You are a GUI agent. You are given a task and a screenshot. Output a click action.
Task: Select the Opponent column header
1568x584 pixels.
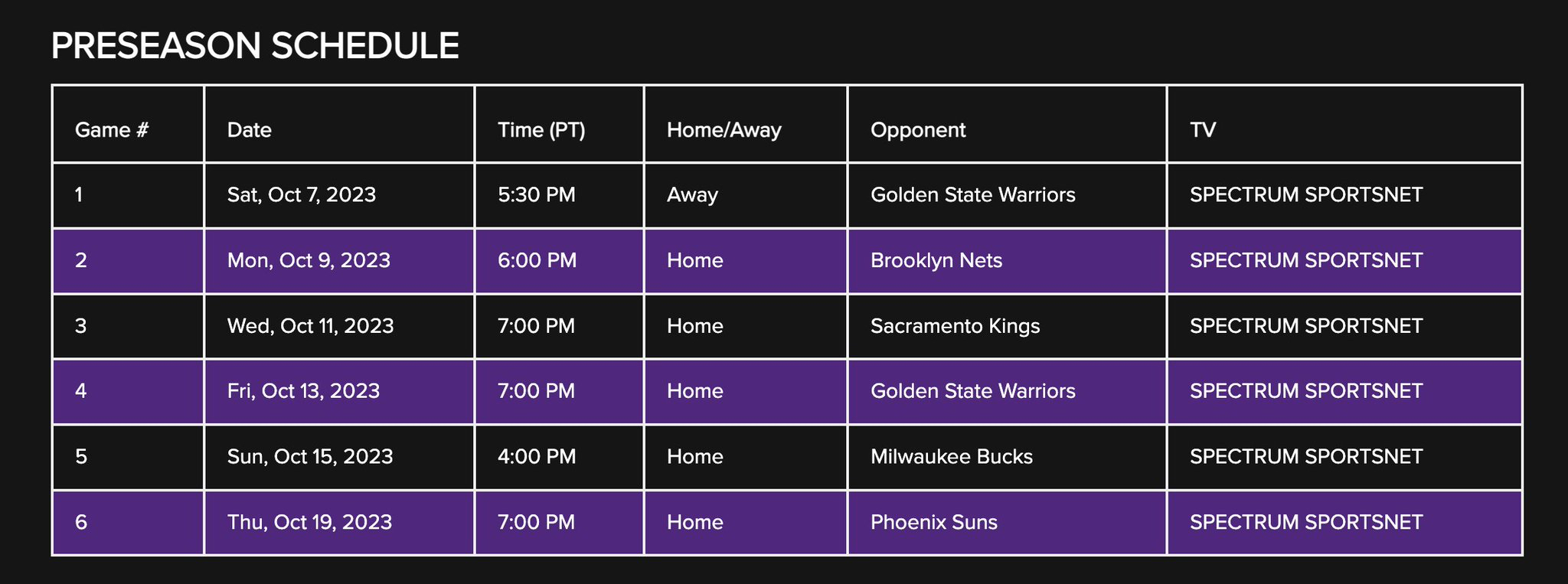coord(1007,124)
